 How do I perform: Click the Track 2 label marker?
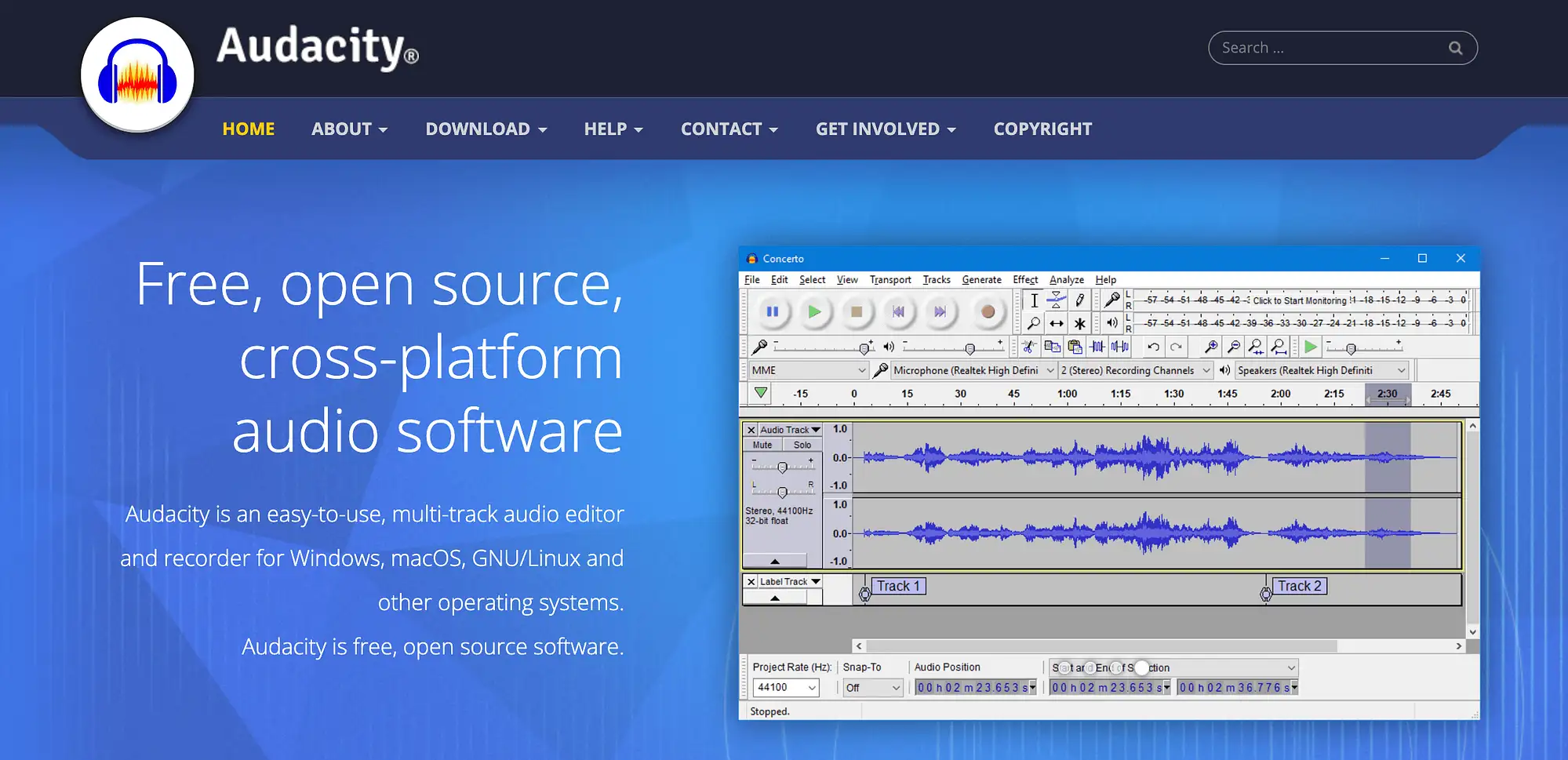pyautogui.click(x=1300, y=586)
